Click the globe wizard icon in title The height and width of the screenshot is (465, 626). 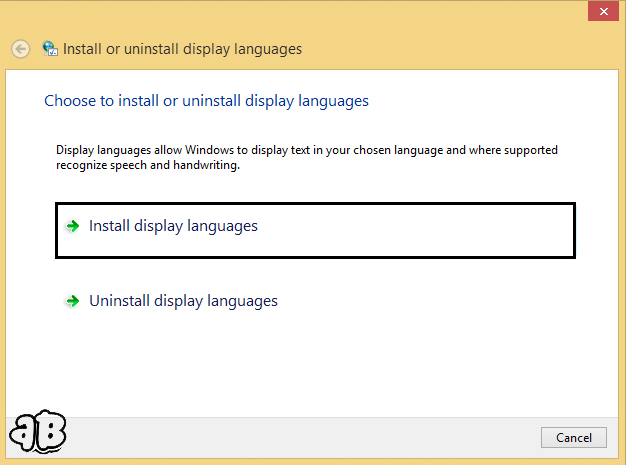point(50,49)
